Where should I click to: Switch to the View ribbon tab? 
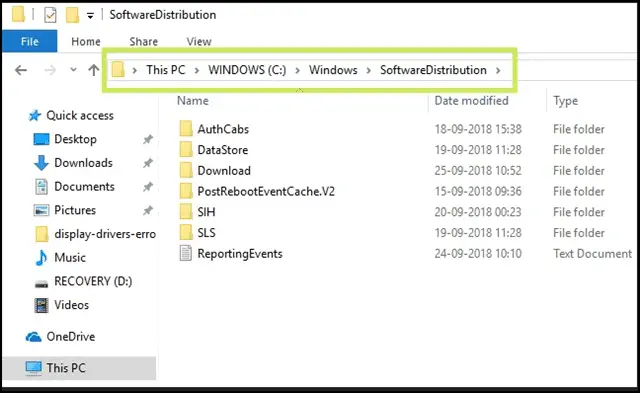click(199, 42)
